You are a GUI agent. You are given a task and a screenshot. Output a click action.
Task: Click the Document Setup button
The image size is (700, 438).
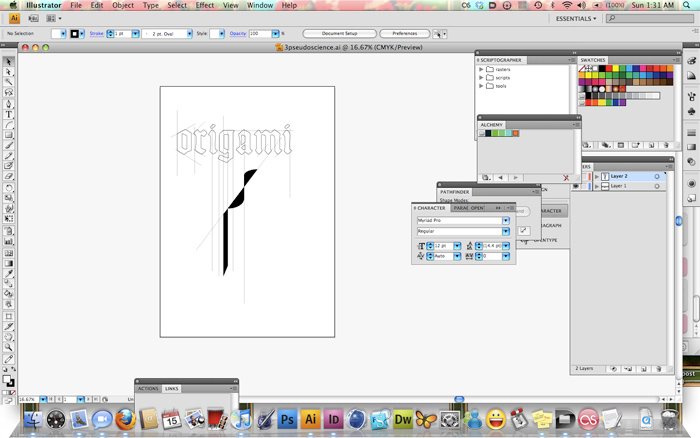tap(339, 34)
